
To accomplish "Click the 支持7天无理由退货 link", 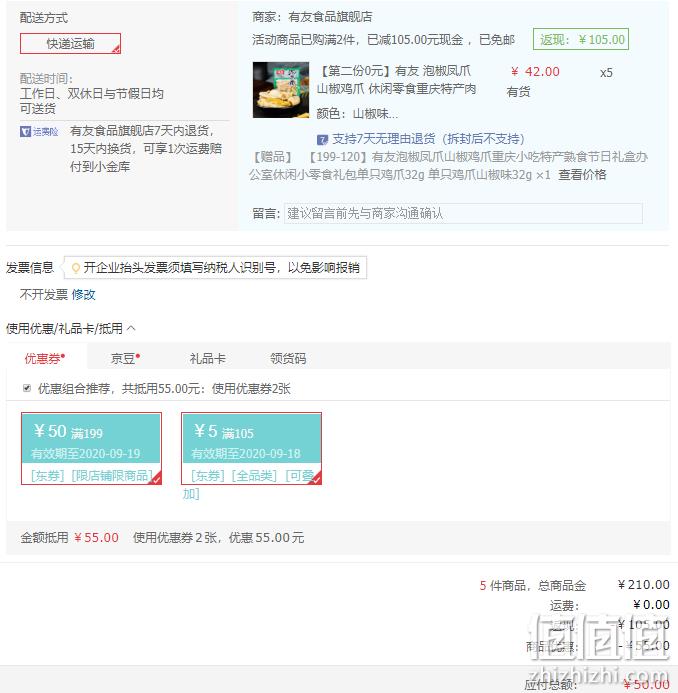I will (428, 139).
